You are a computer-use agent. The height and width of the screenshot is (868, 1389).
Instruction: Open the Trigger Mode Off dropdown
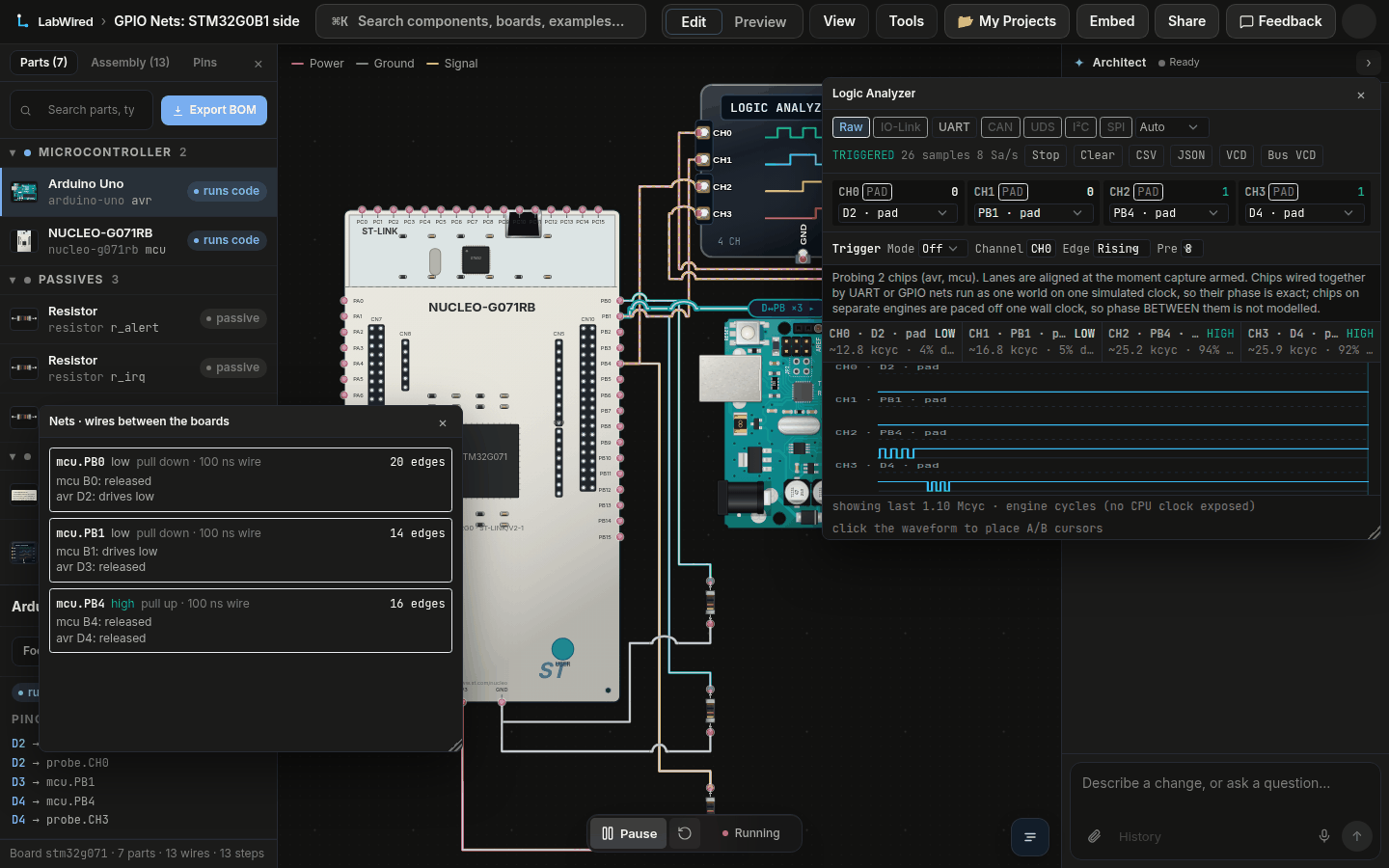[x=940, y=249]
